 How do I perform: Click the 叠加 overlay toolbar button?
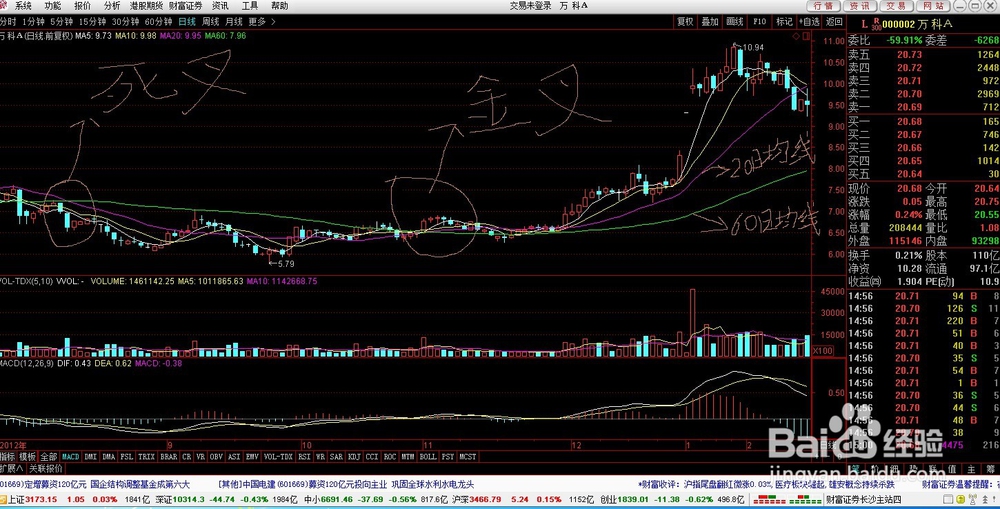pyautogui.click(x=710, y=22)
